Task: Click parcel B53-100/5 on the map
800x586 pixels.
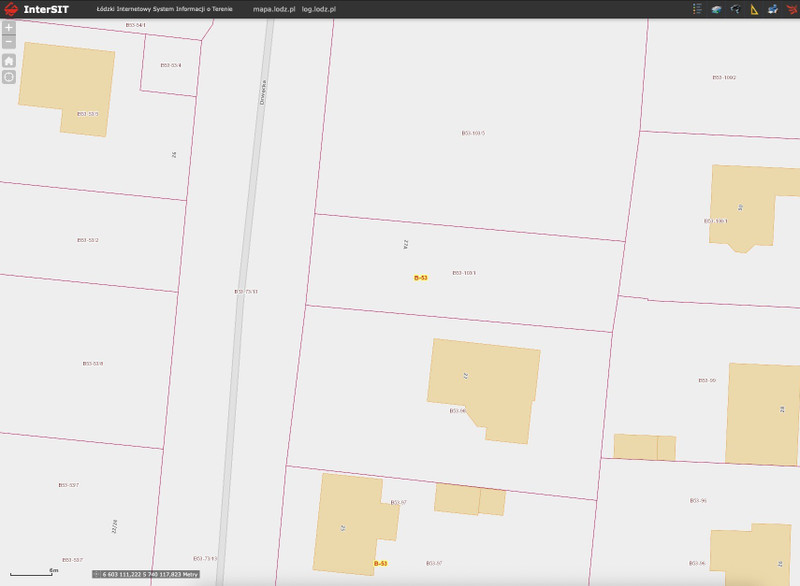Action: 473,133
